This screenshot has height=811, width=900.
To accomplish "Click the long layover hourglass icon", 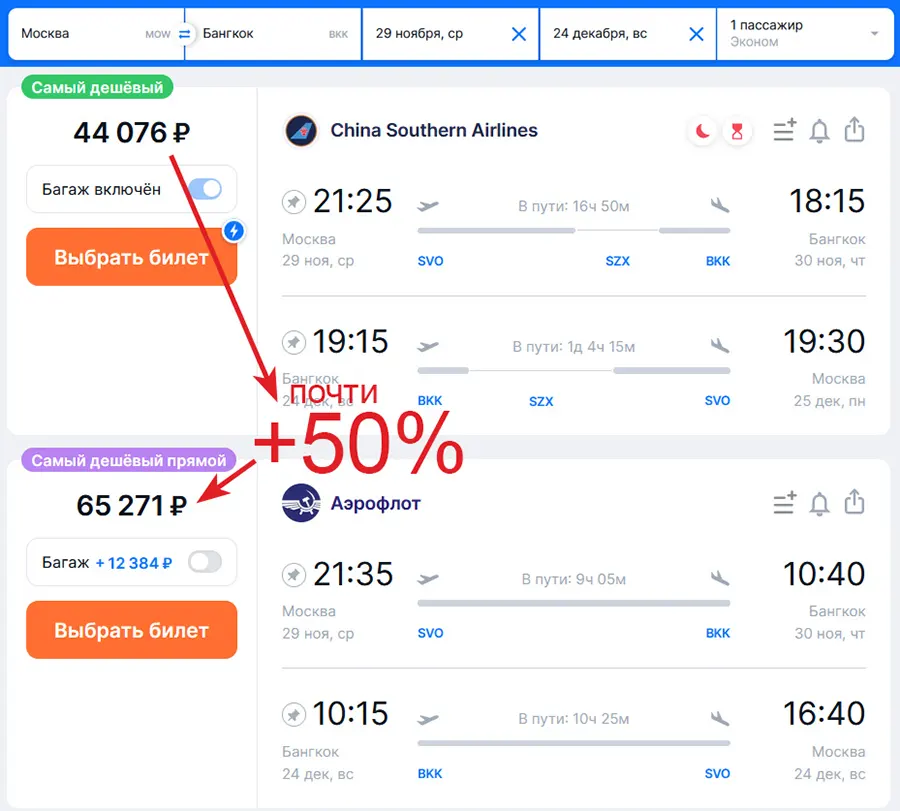I will click(737, 131).
